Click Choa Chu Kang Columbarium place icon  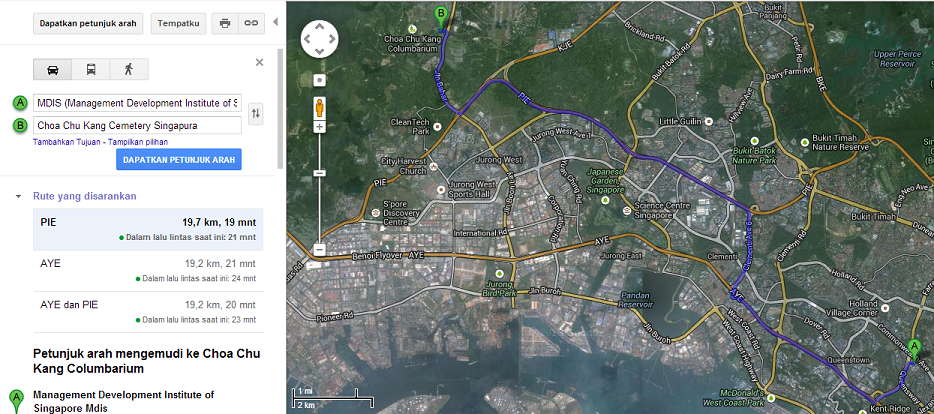pyautogui.click(x=412, y=29)
